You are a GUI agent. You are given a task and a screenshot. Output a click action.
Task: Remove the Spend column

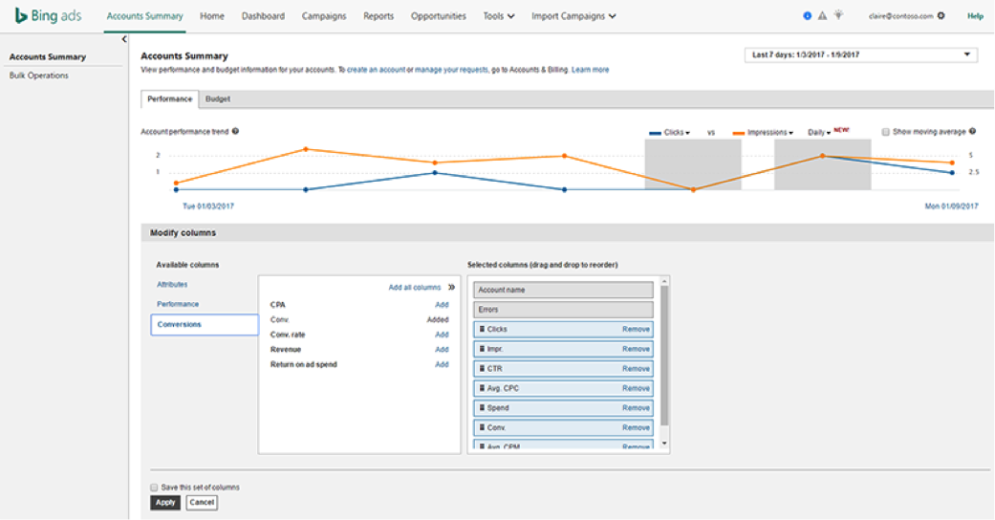(x=636, y=408)
